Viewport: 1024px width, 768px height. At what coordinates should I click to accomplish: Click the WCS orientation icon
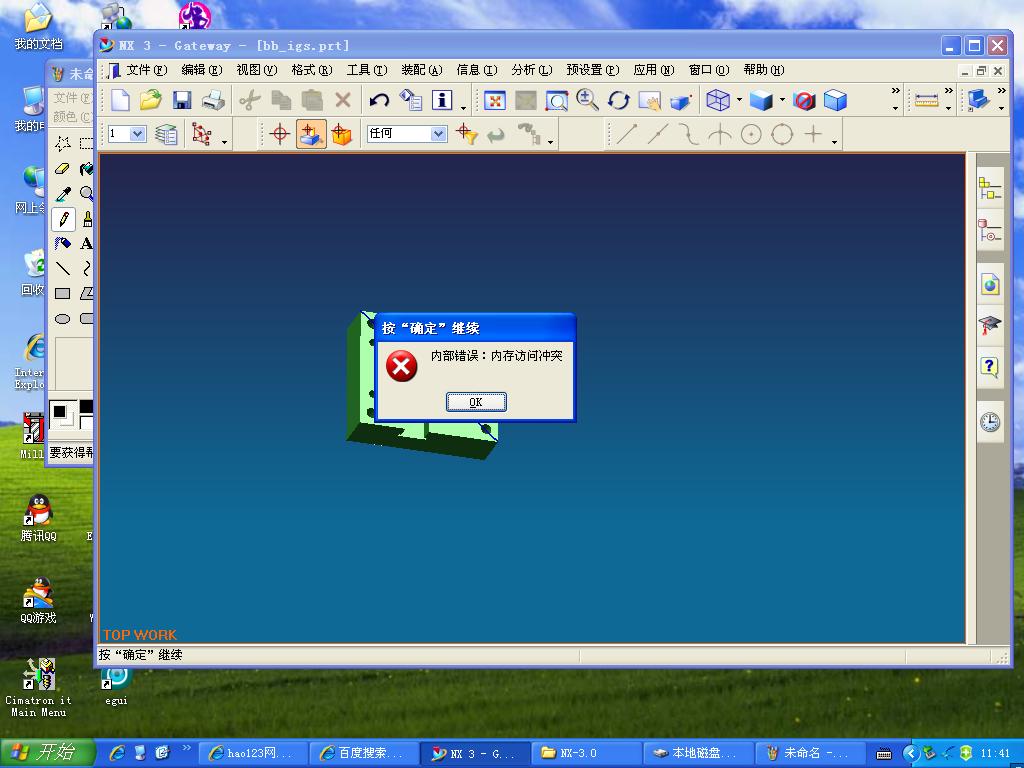tap(201, 134)
